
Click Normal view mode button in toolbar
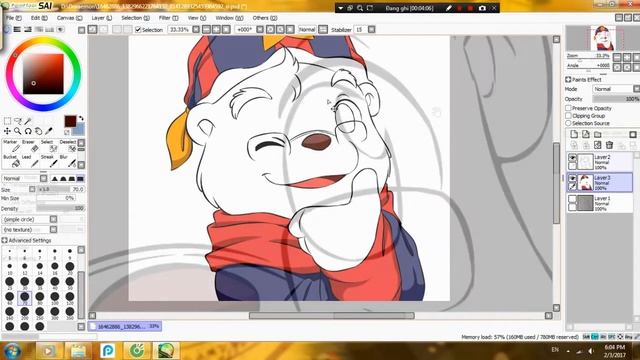point(307,29)
